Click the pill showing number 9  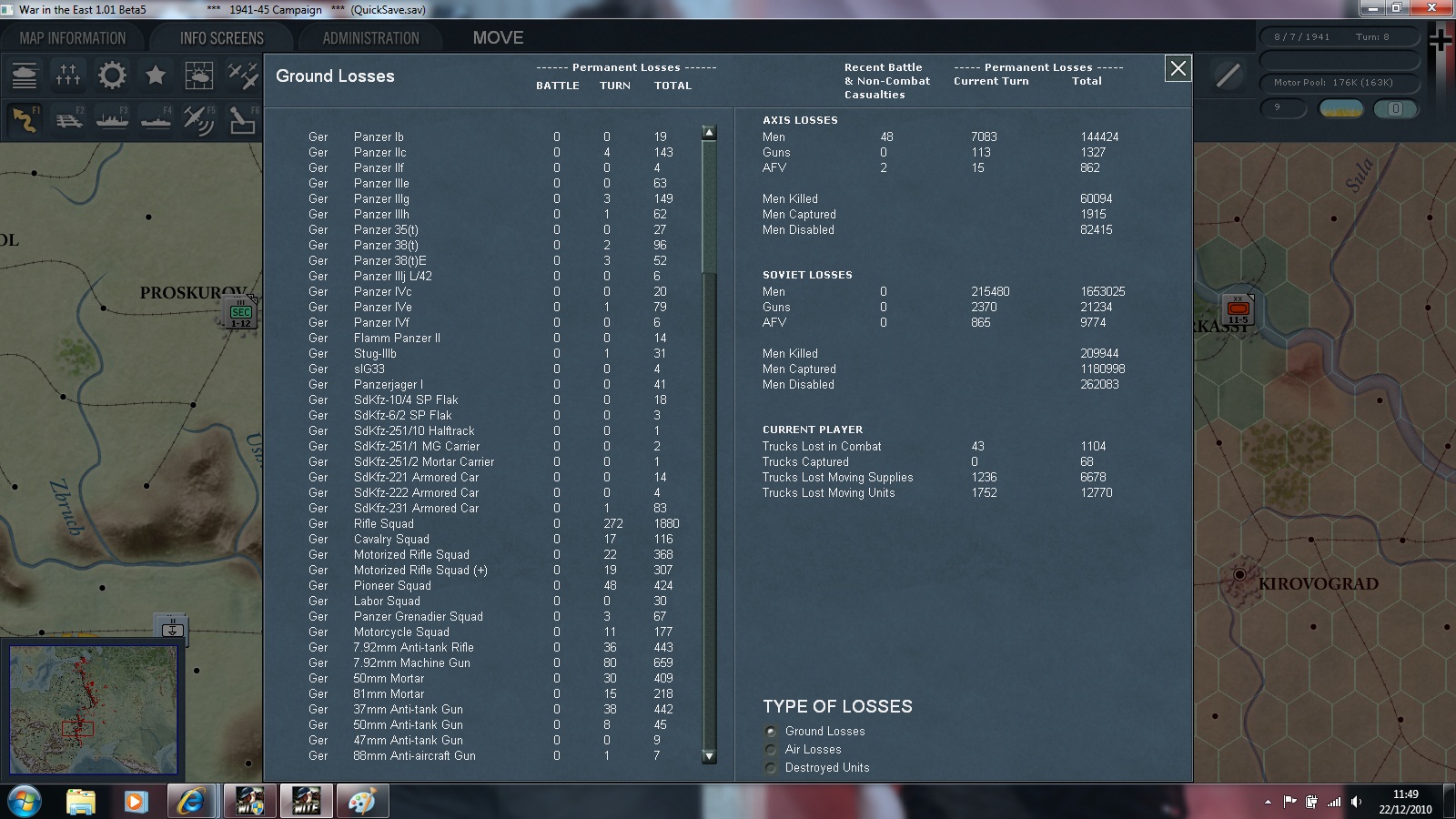(1282, 108)
